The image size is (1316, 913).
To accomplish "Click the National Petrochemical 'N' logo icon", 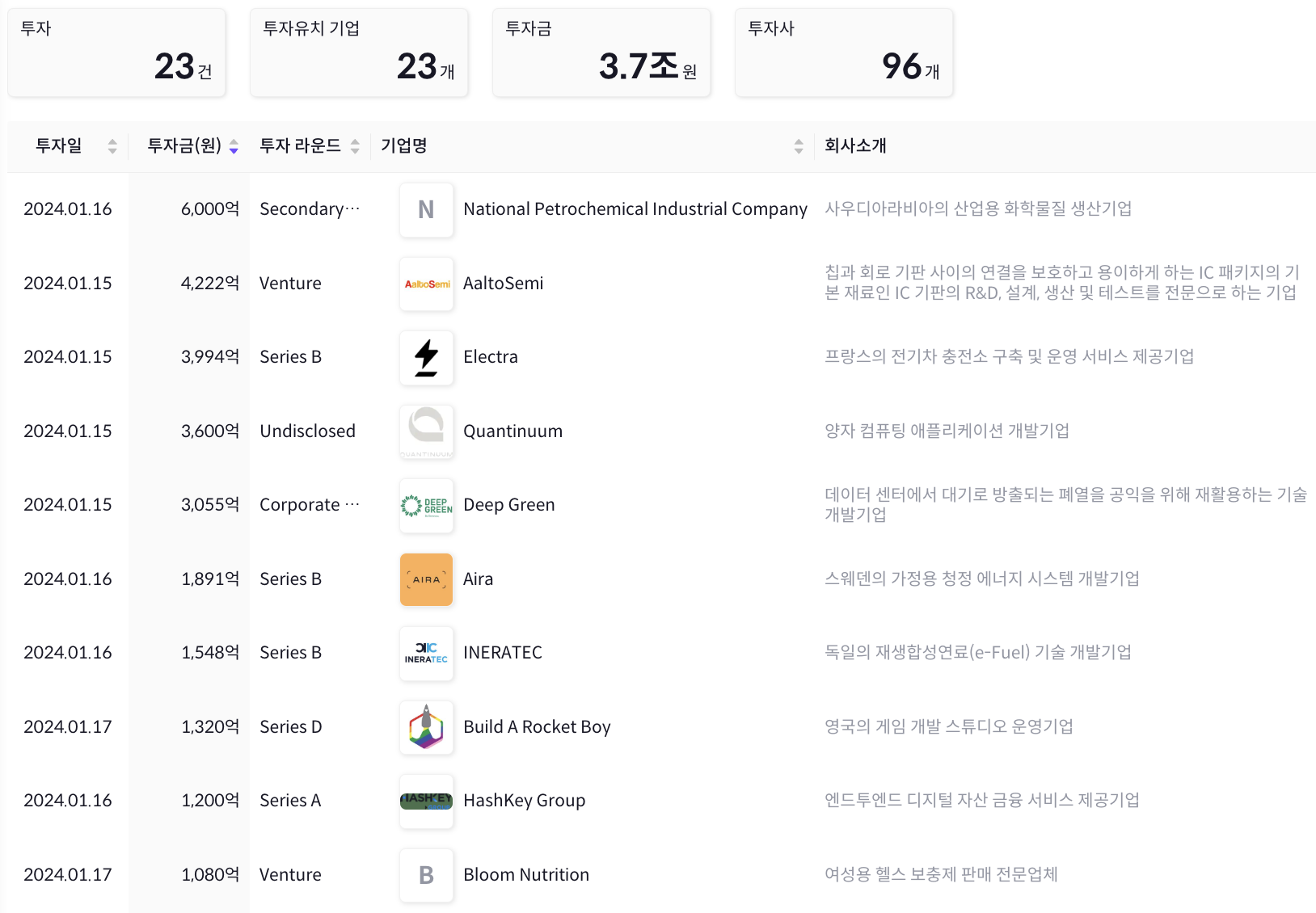I will coord(426,210).
